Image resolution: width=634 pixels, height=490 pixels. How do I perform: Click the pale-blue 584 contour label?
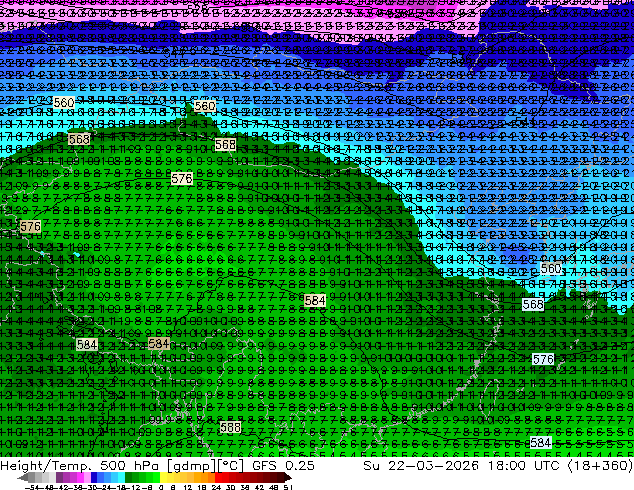541,443
